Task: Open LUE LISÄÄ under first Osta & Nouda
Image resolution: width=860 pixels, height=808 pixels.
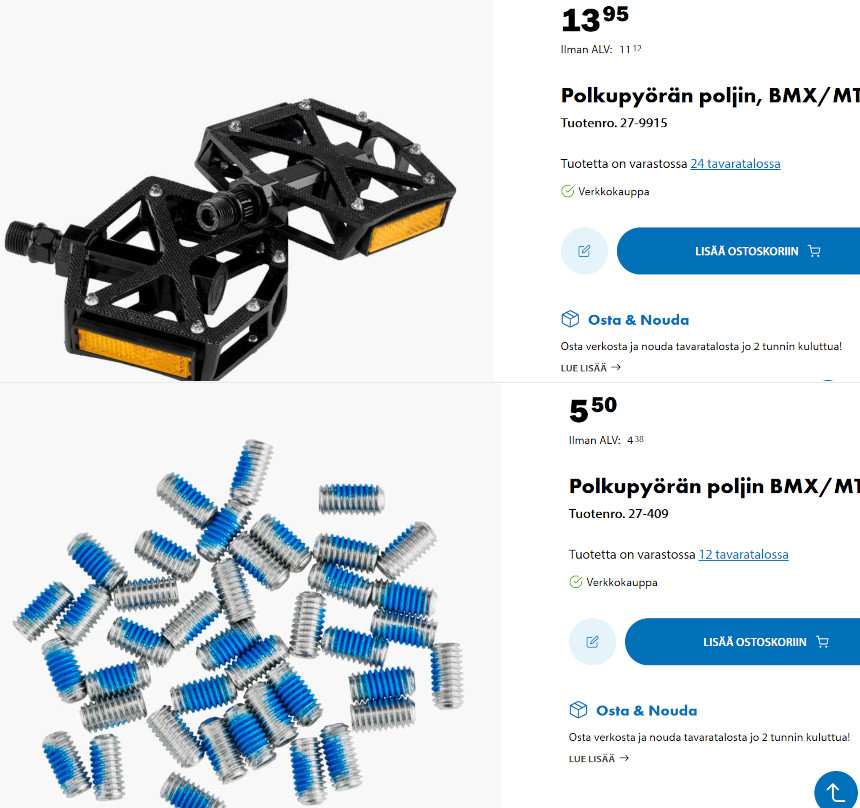Action: click(590, 368)
